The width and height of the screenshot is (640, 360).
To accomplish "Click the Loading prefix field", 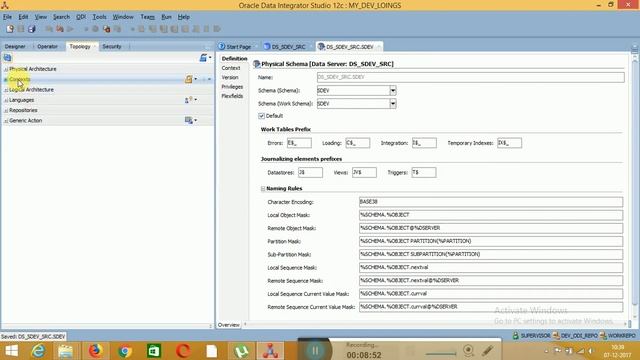I will (358, 143).
